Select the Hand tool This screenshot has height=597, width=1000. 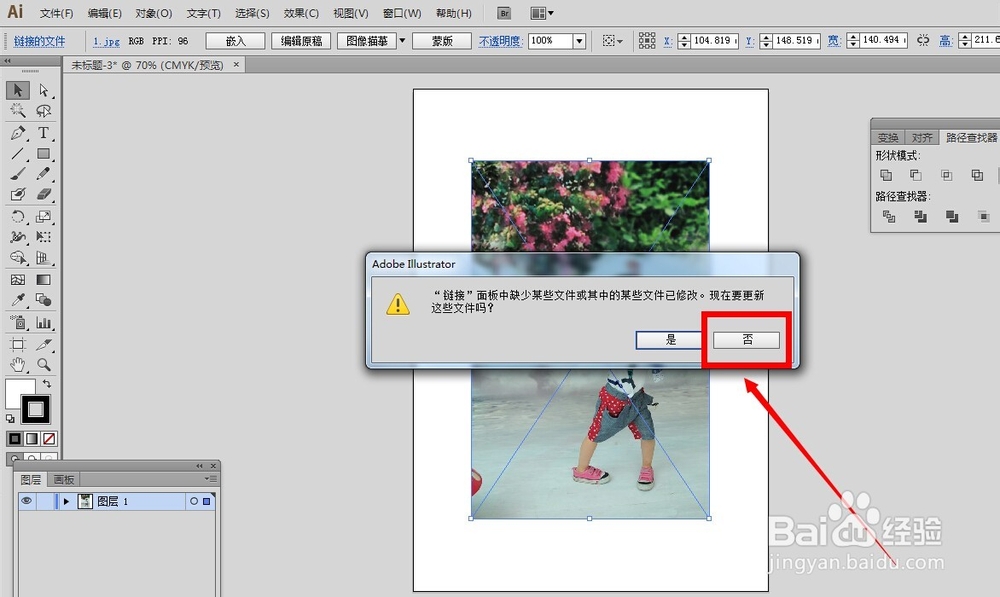[x=18, y=365]
